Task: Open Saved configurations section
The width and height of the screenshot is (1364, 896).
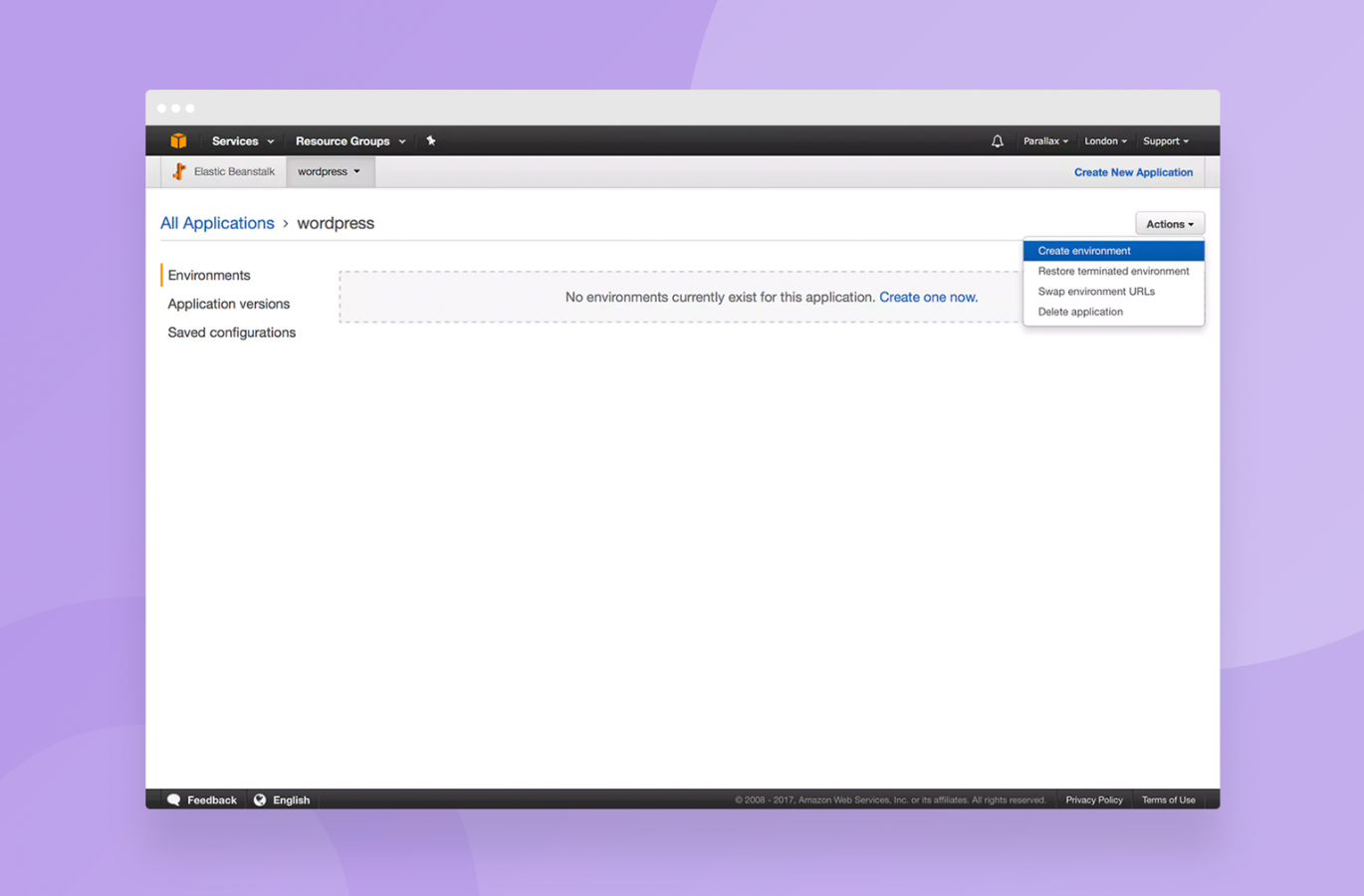Action: (232, 333)
